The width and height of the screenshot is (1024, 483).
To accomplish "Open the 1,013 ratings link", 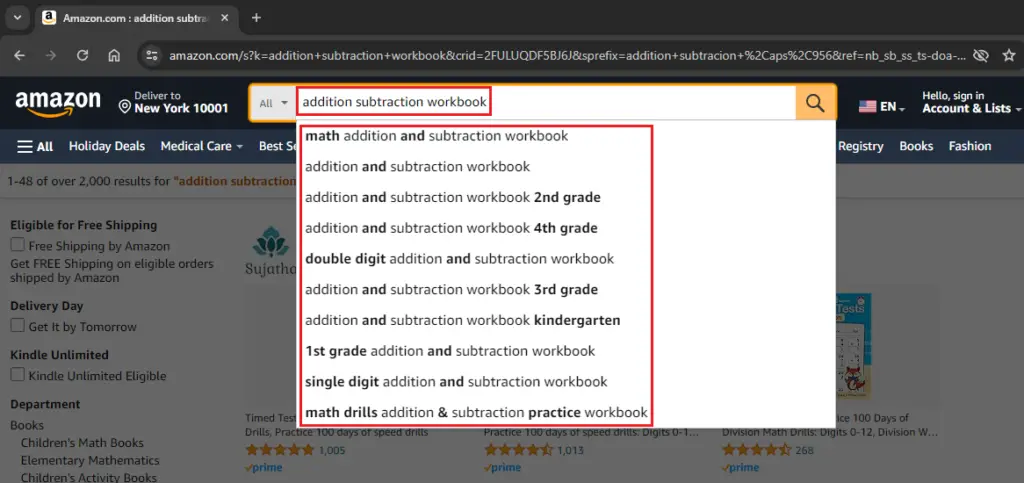I will click(571, 450).
